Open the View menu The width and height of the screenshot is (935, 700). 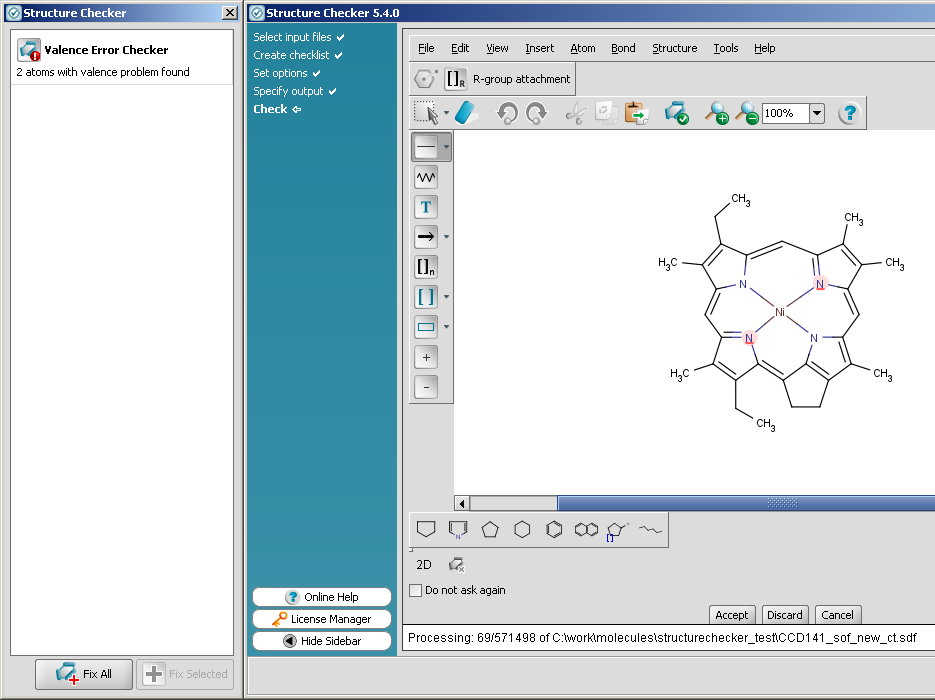[497, 48]
